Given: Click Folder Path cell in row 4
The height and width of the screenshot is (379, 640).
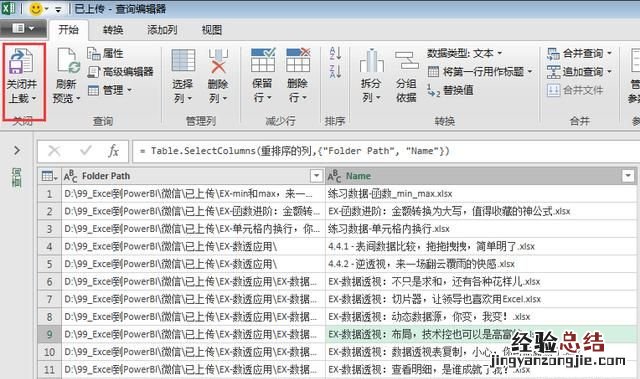Looking at the screenshot, I should point(193,246).
